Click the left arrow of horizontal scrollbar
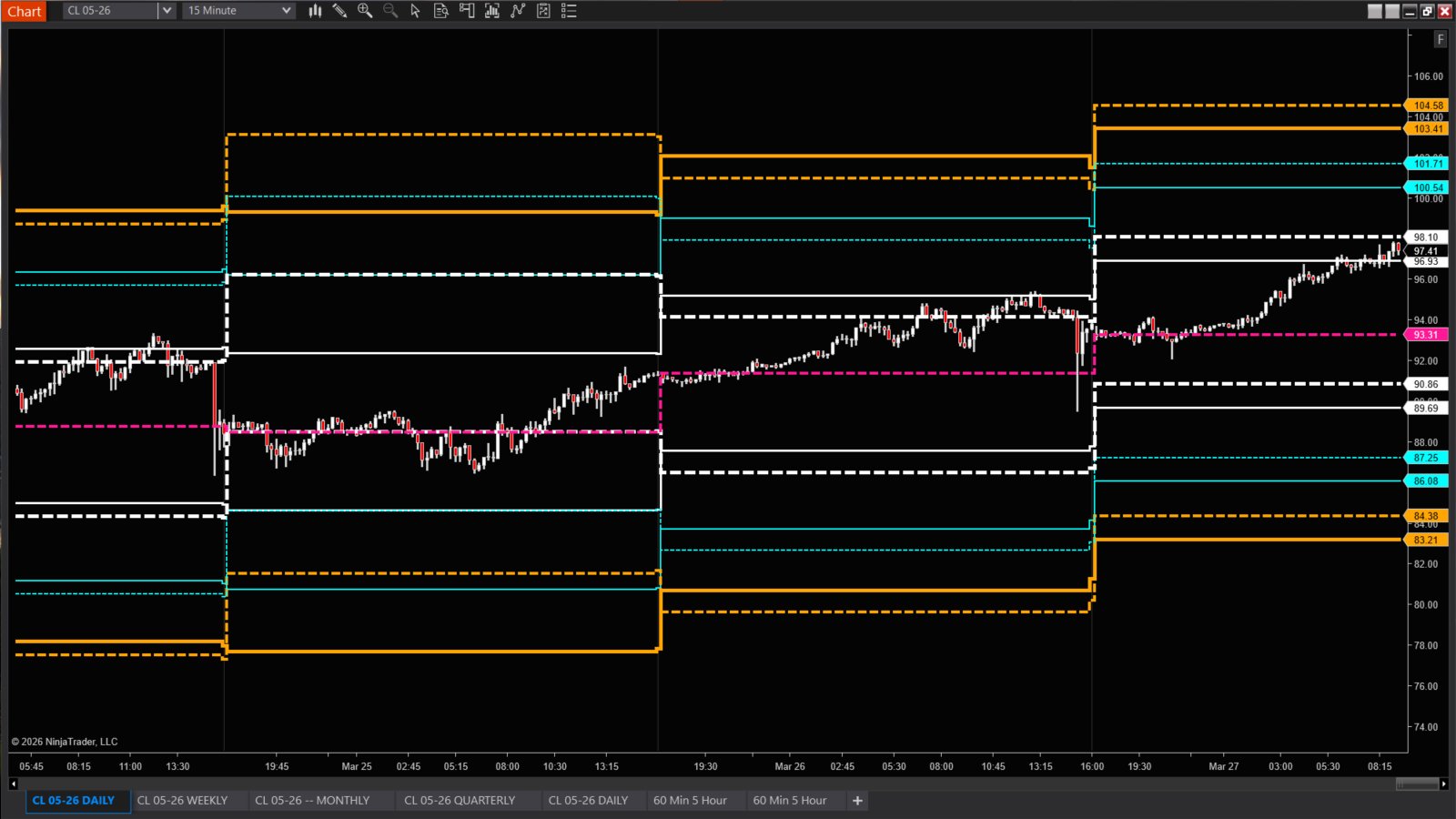1456x819 pixels. 13,784
